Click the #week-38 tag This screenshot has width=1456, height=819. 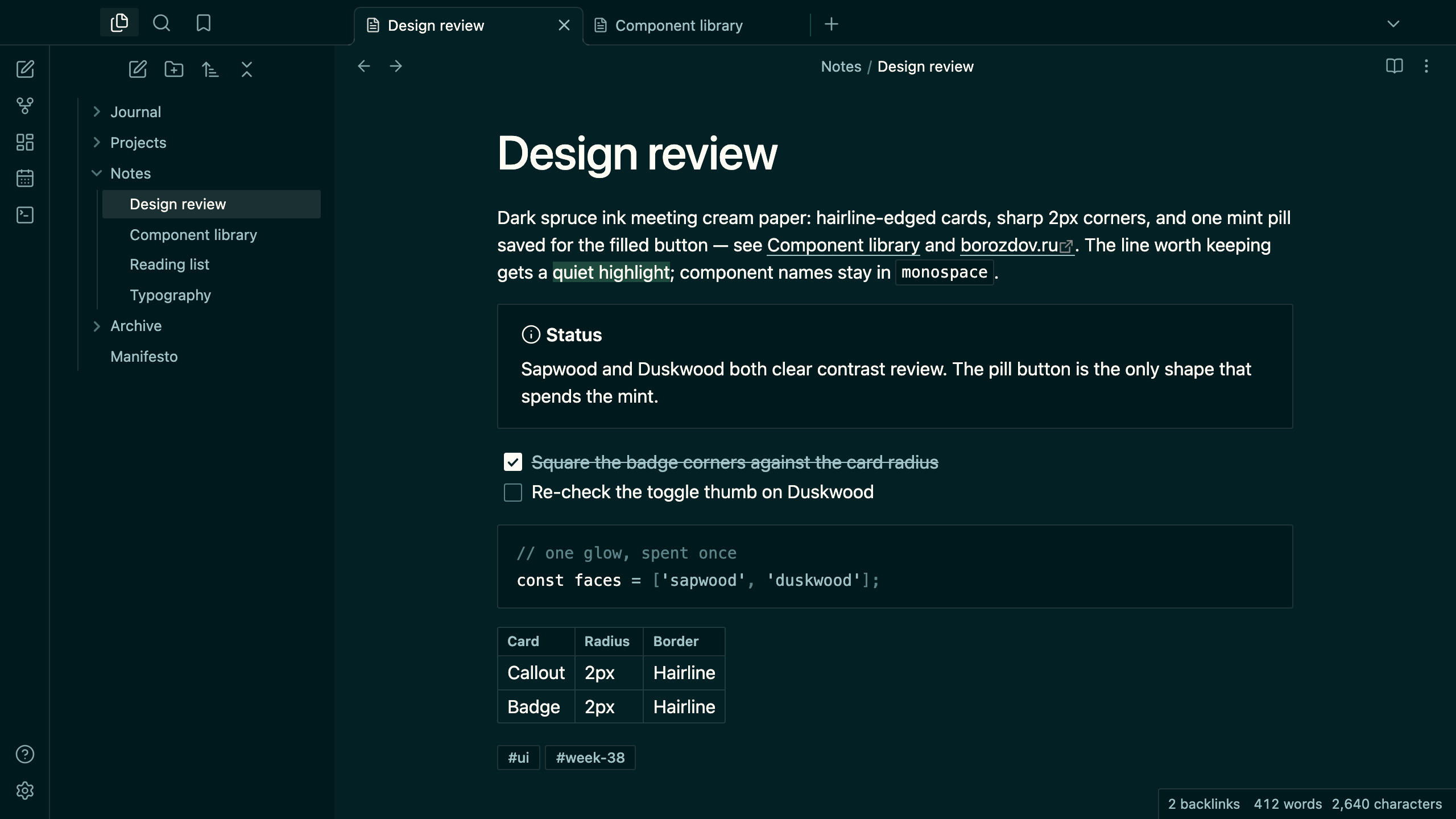(x=590, y=758)
